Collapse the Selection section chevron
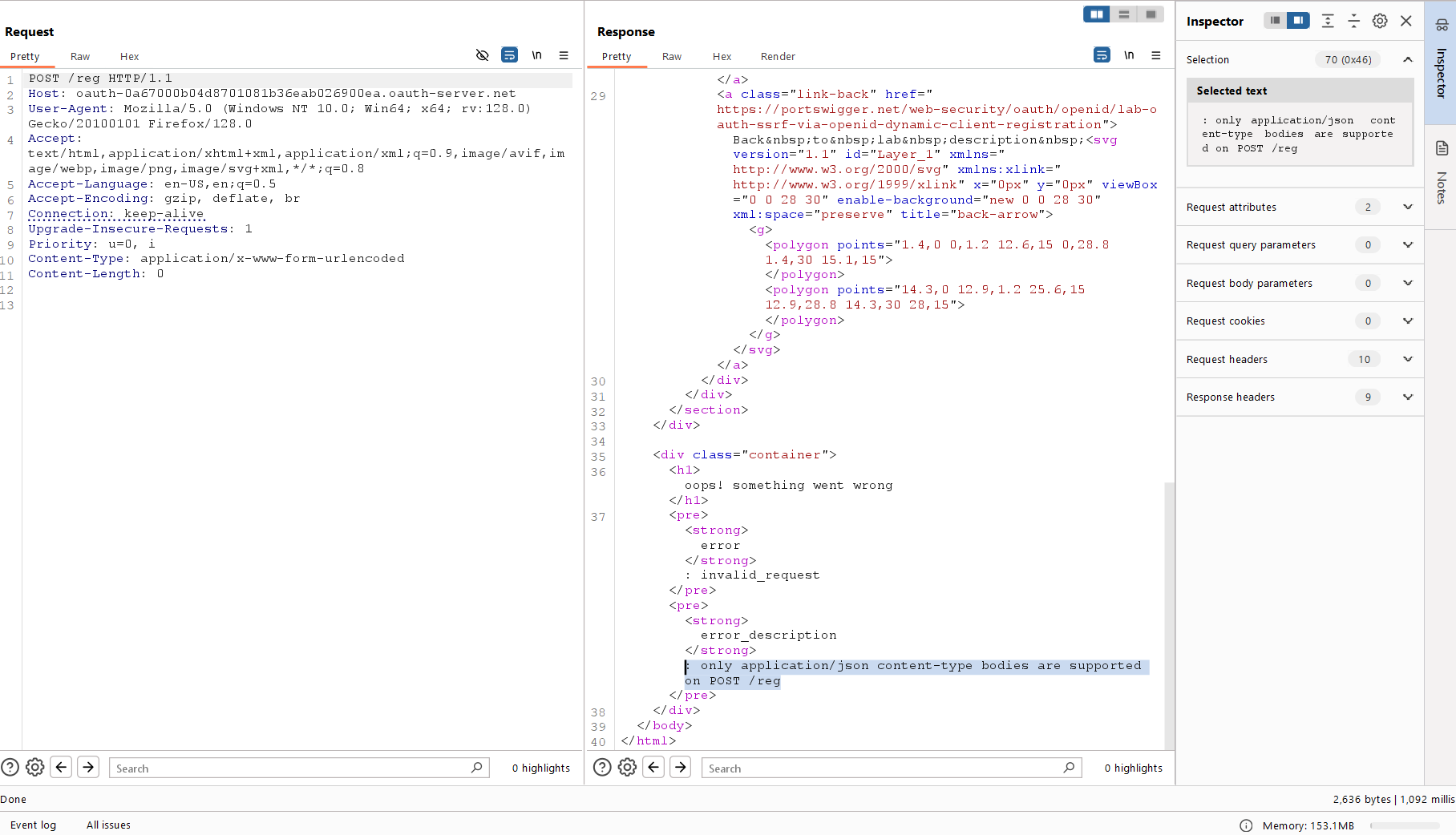1456x835 pixels. tap(1407, 59)
